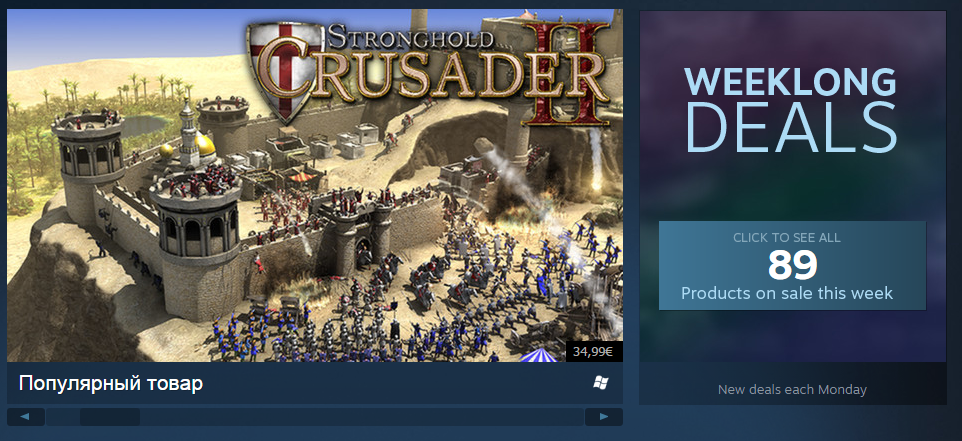Click the number 89 in the deals button

pyautogui.click(x=792, y=265)
